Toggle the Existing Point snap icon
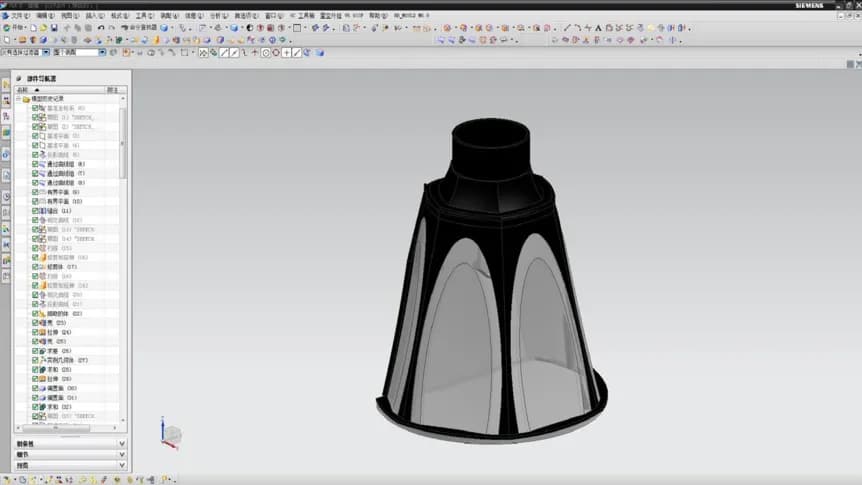862x485 pixels. (286, 53)
